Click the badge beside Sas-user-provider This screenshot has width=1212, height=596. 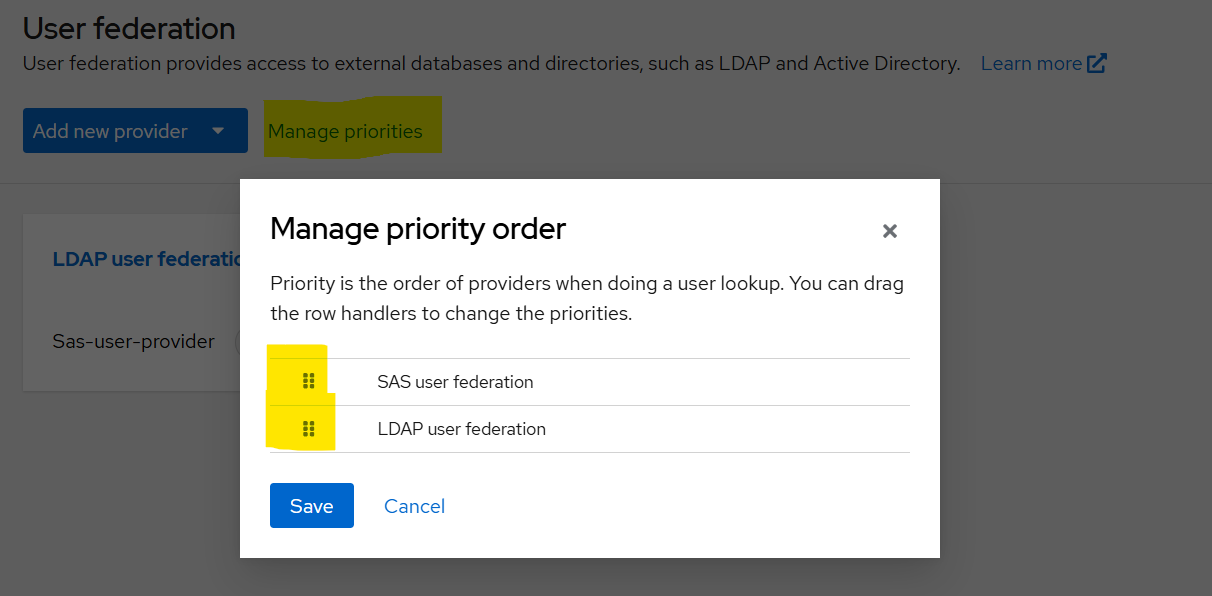click(x=236, y=342)
